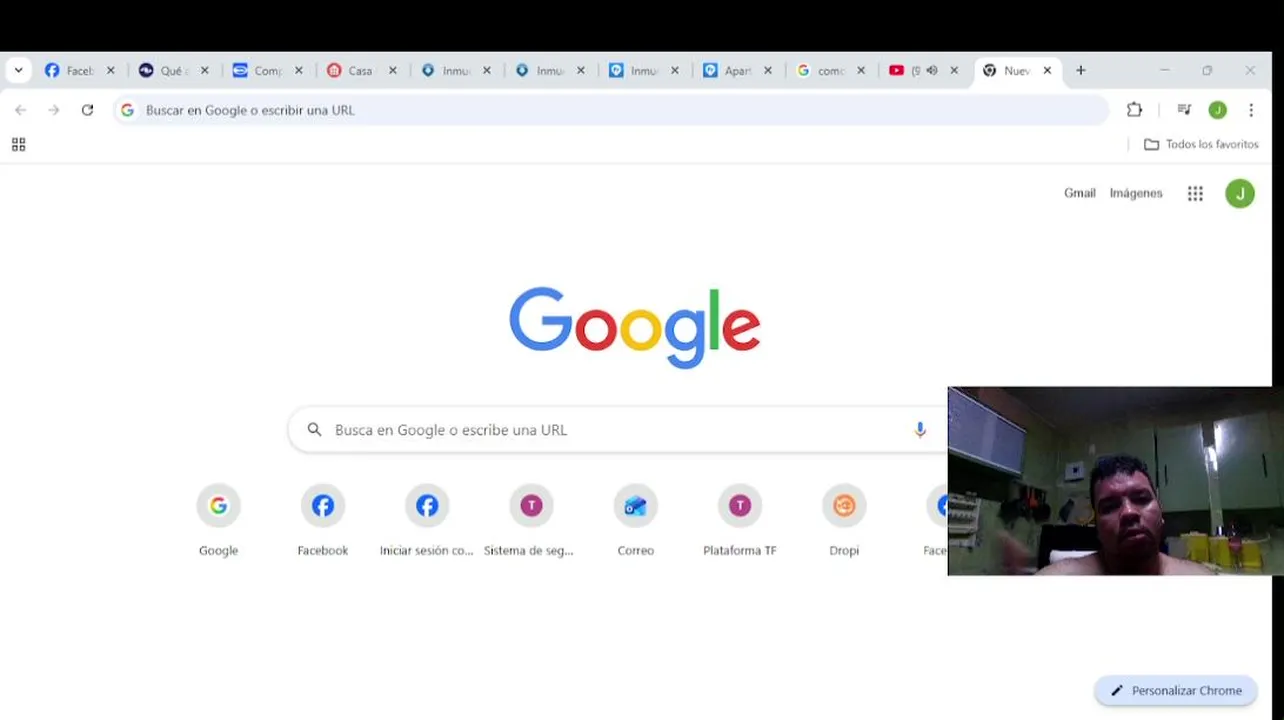Viewport: 1284px width, 720px height.
Task: Switch to the "Qué" tab
Action: [162, 71]
